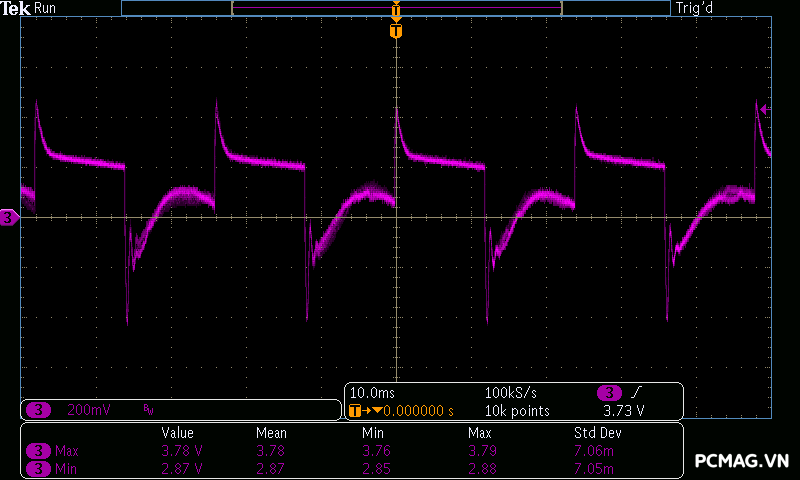
Task: Open the 10.0ms timebase readout
Action: pyautogui.click(x=373, y=392)
